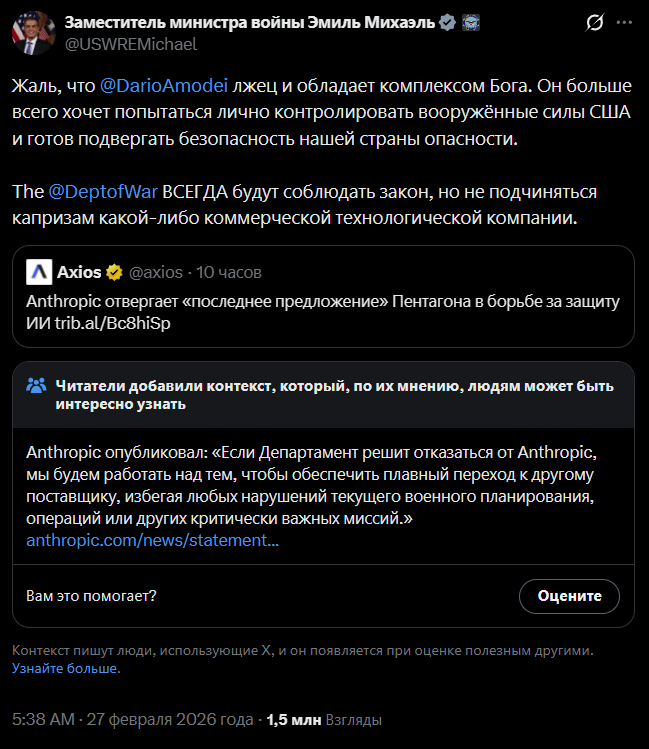Click the Axios logo avatar
The width and height of the screenshot is (649, 749).
[x=39, y=271]
